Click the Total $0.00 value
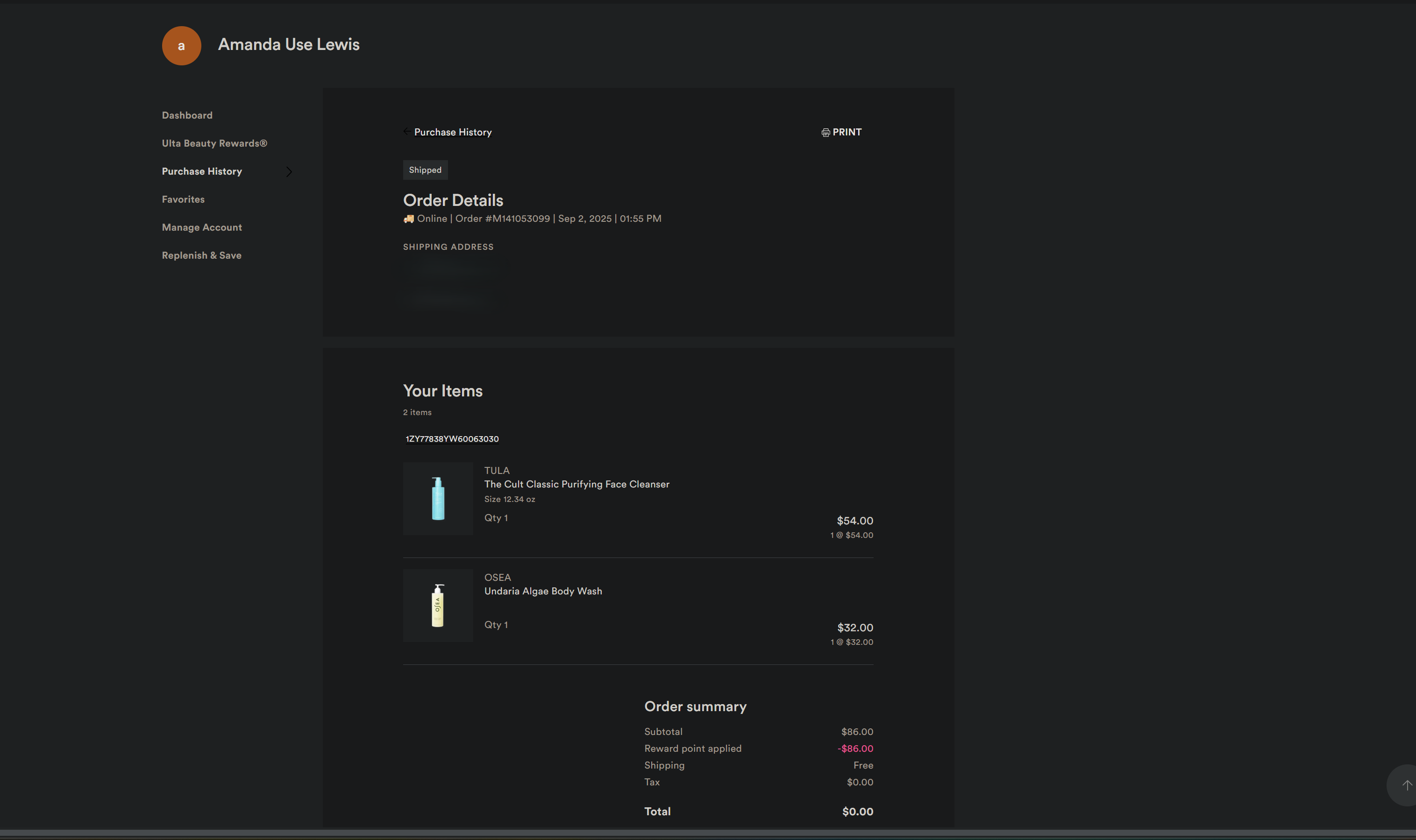1416x840 pixels. coord(857,812)
